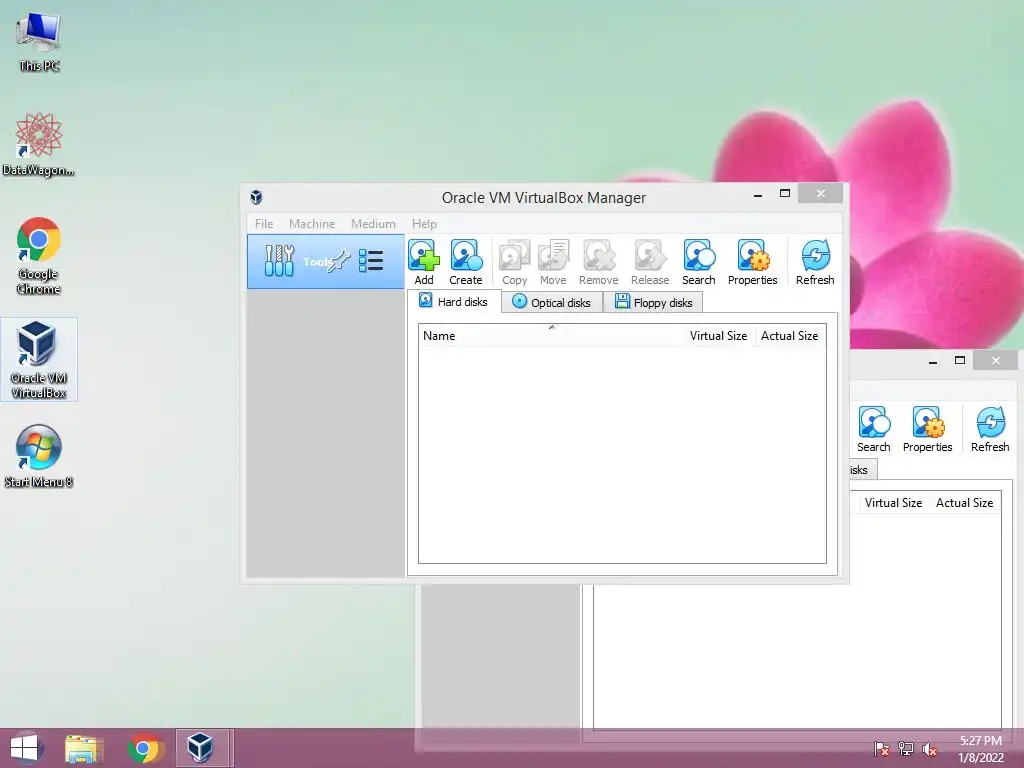Click the pin icon next to Tools

pos(340,261)
